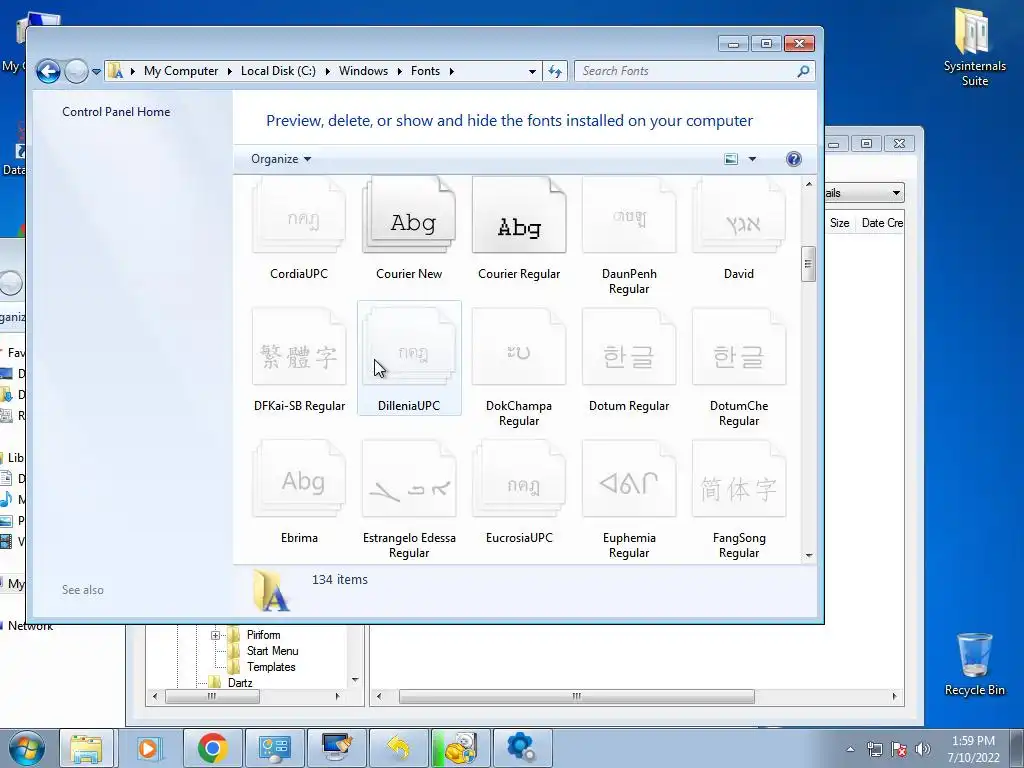1024x768 pixels.
Task: Click the taskbar clock 1:59 PM
Action: coord(973,741)
